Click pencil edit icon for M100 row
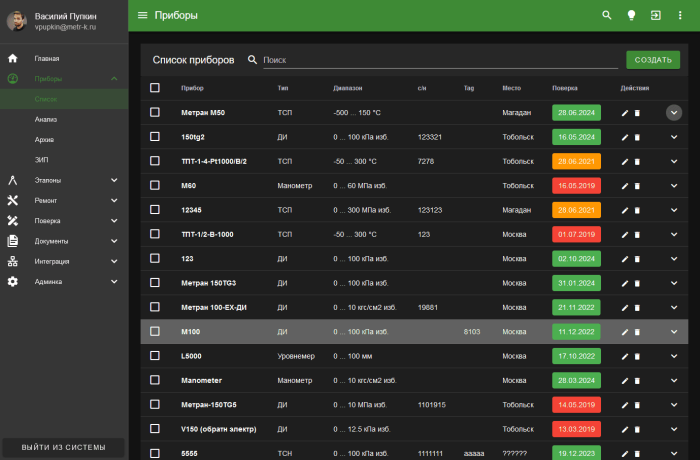This screenshot has height=460, width=700. (x=625, y=332)
